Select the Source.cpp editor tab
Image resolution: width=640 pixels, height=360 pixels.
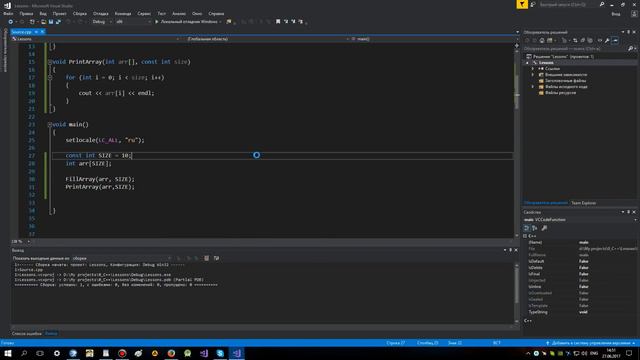pyautogui.click(x=21, y=32)
